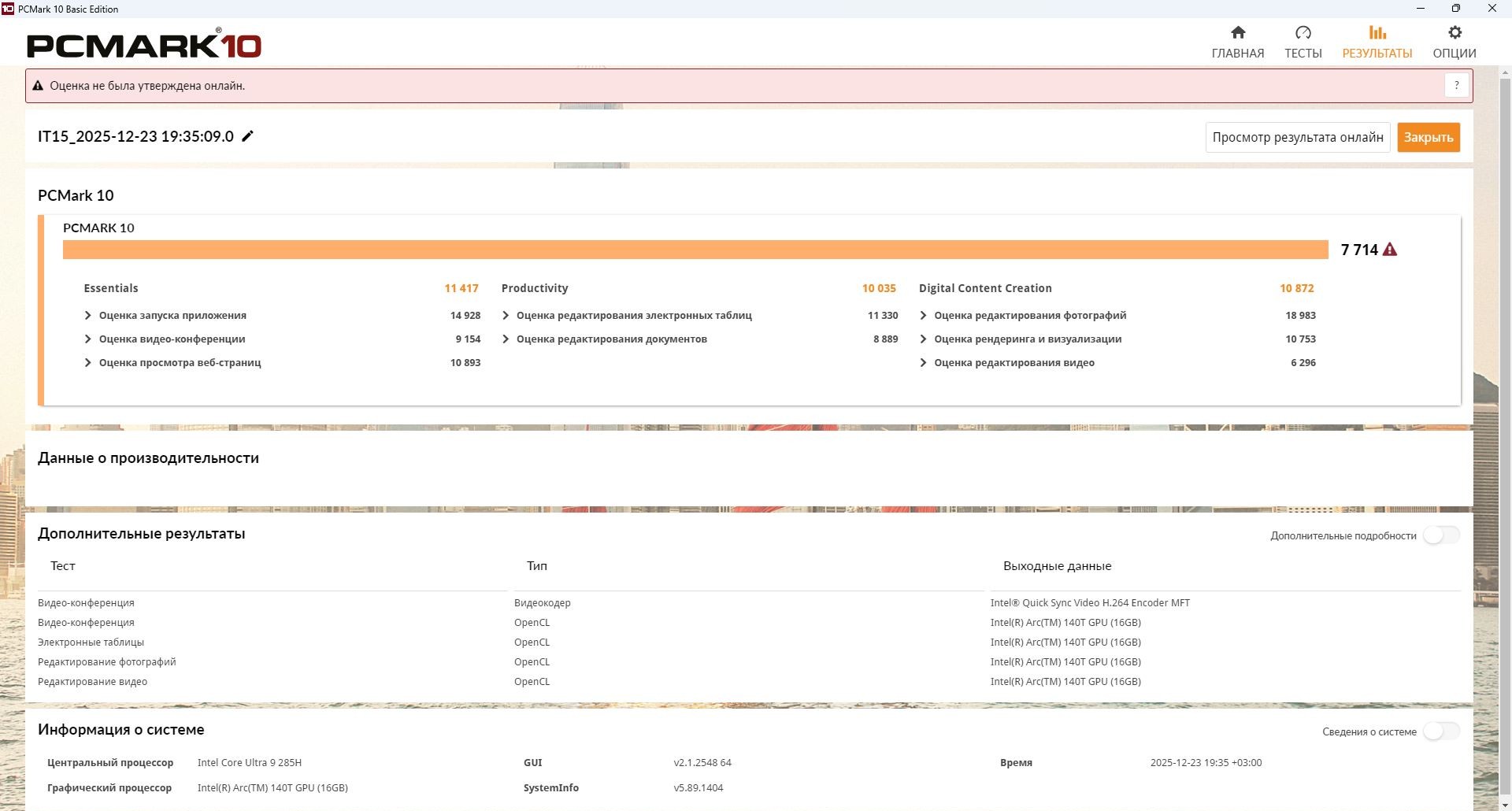
Task: Click the РЕЗУЛЬТАТЫ bar chart icon
Action: click(1377, 32)
